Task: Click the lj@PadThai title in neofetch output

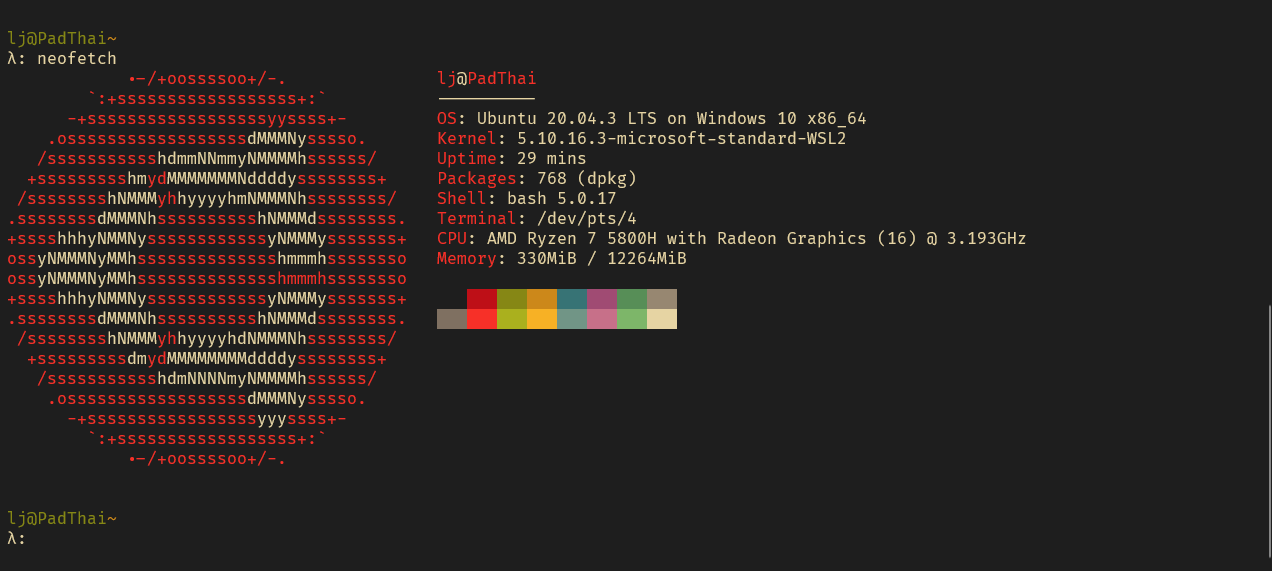Action: [x=487, y=79]
